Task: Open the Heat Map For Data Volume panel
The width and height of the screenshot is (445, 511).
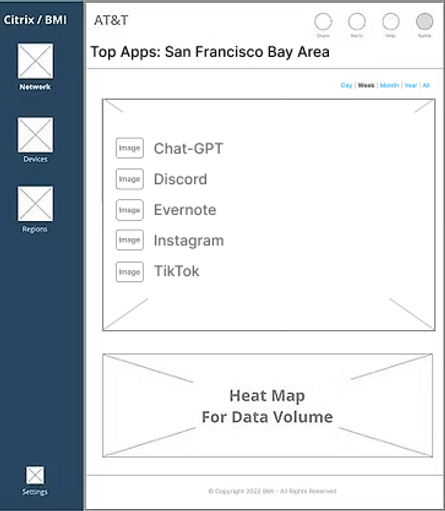Action: 267,405
